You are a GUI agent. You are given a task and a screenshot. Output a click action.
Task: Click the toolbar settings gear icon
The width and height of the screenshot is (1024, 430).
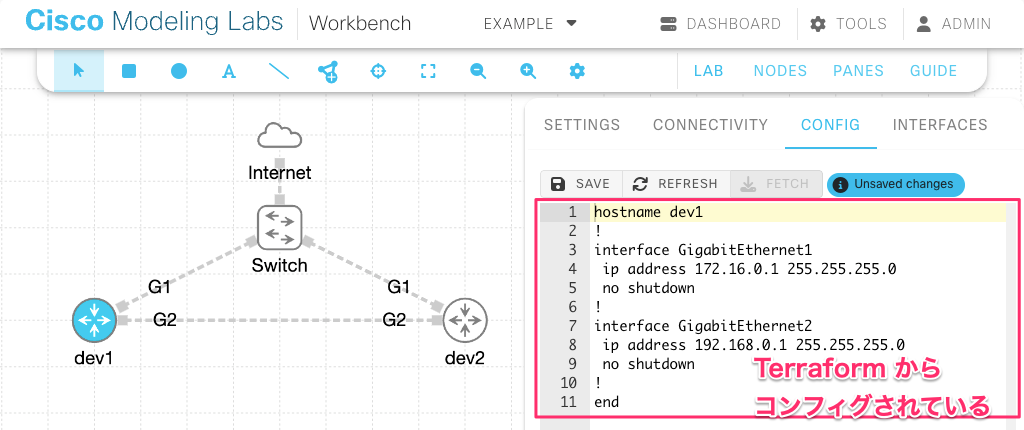[x=577, y=71]
